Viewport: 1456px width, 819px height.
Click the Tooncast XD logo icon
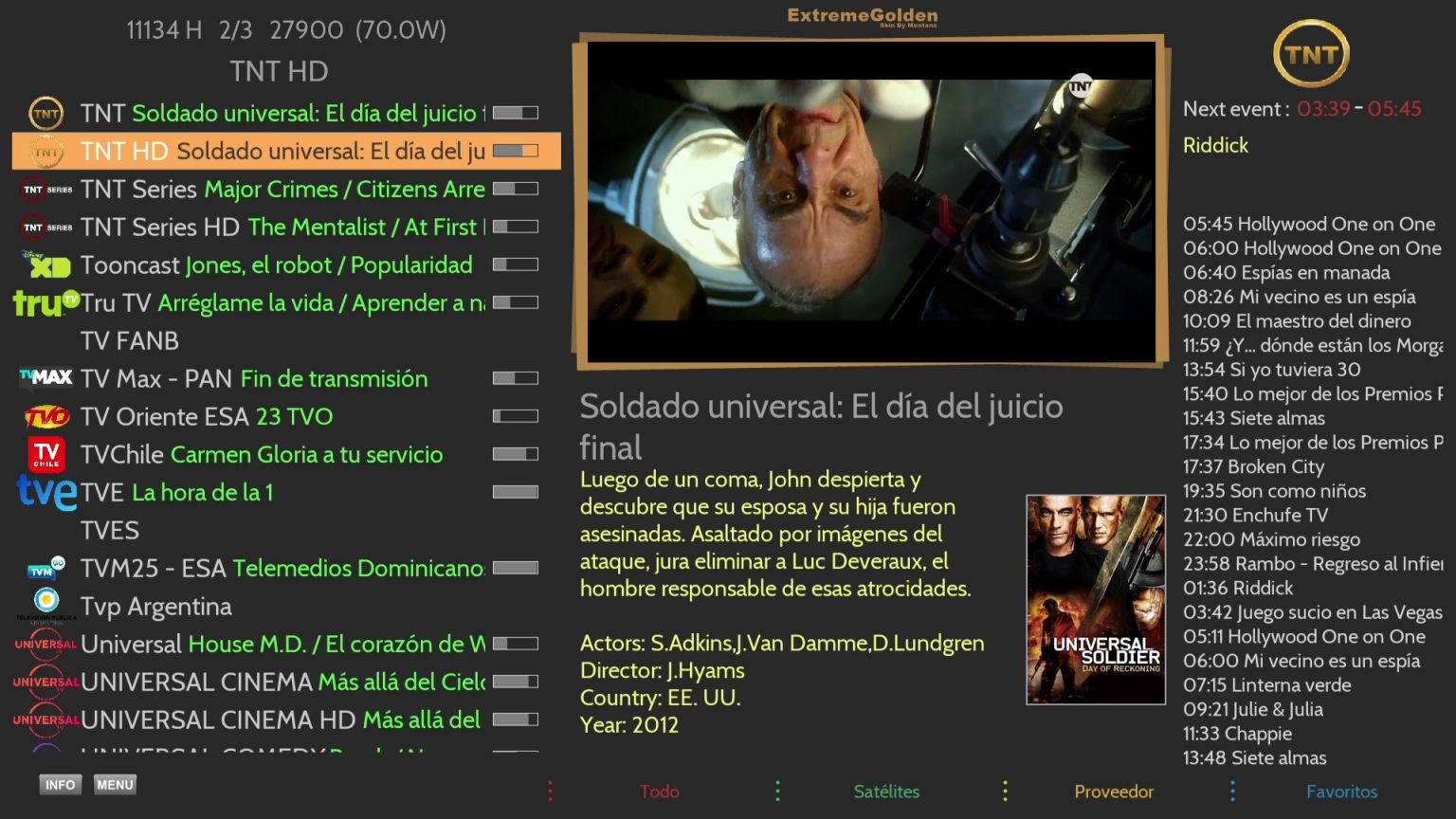click(x=46, y=264)
